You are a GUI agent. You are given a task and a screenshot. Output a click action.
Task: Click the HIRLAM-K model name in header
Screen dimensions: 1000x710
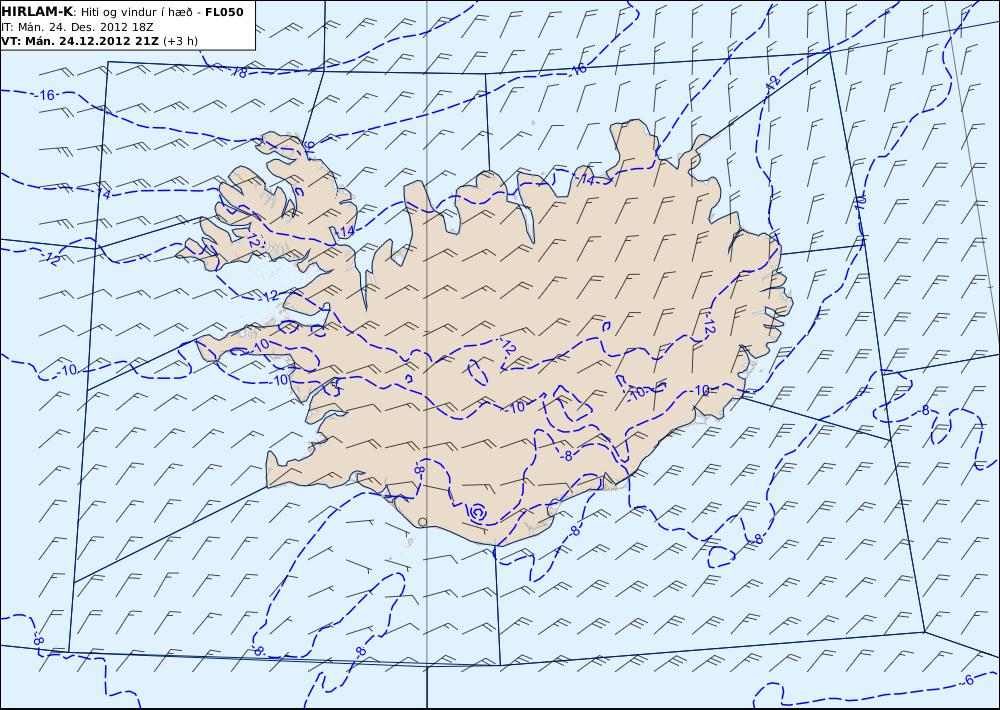click(38, 12)
